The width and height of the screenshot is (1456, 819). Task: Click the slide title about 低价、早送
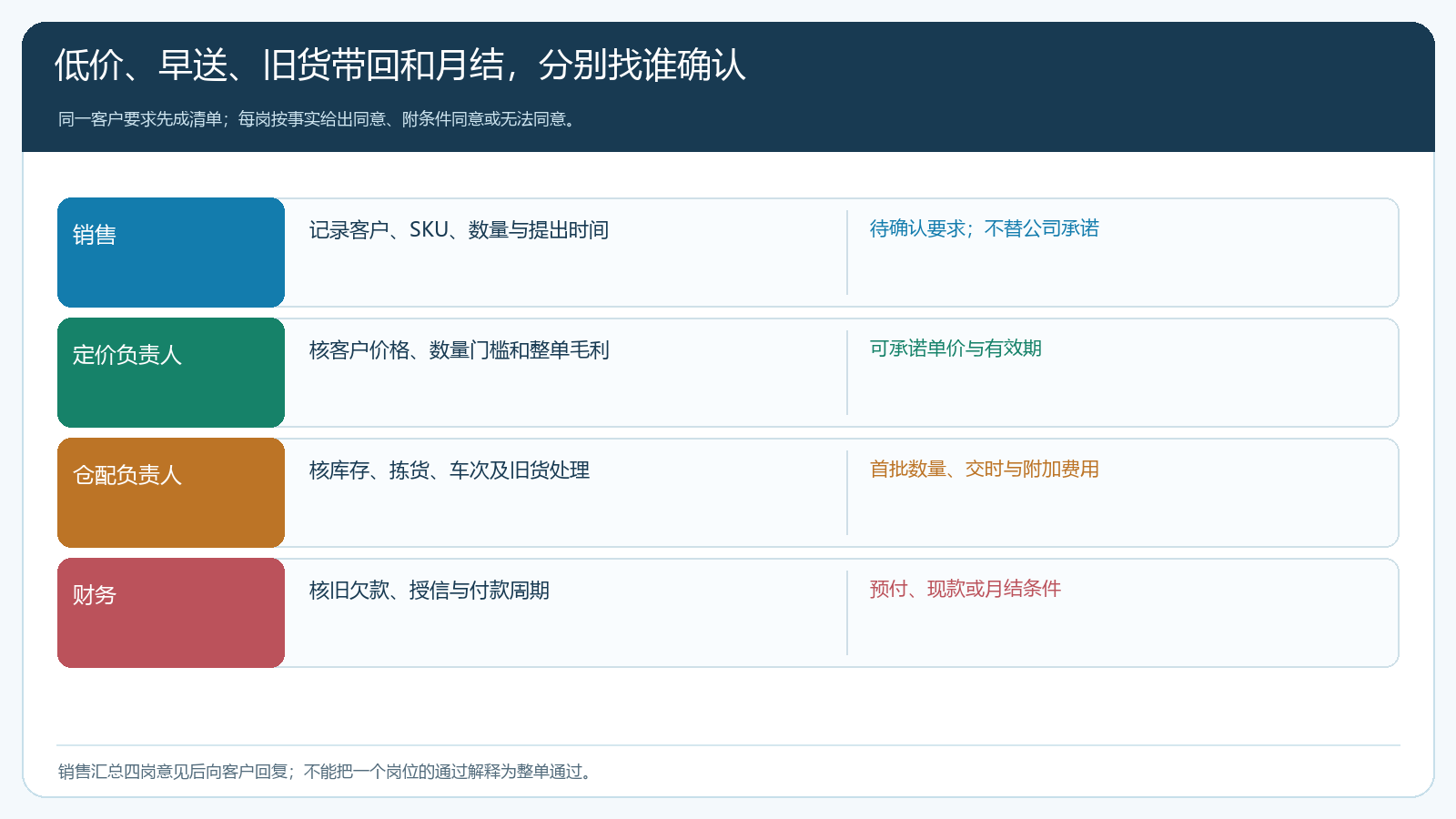pyautogui.click(x=400, y=65)
